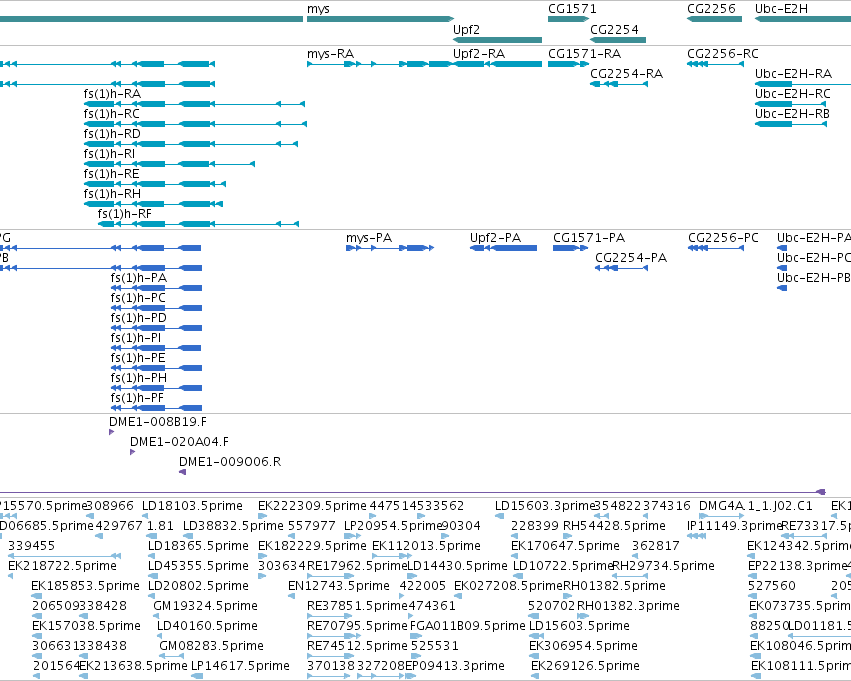Click the fs(1)h-RD transcript label

coord(112,135)
